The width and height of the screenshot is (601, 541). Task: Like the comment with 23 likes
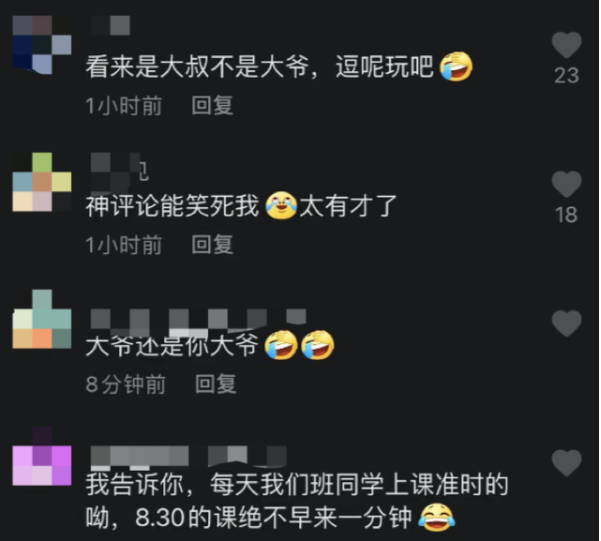pyautogui.click(x=567, y=45)
